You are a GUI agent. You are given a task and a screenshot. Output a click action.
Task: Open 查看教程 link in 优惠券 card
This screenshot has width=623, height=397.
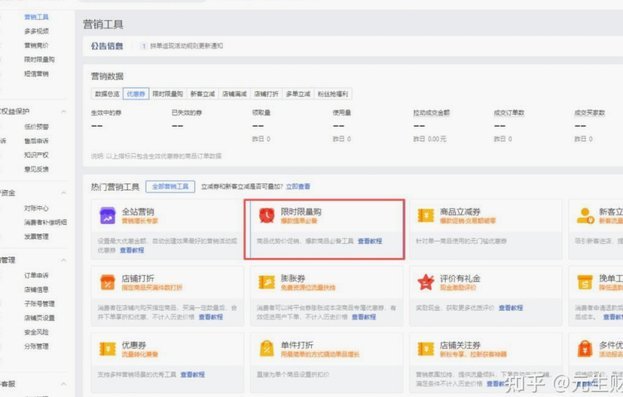[x=192, y=374]
